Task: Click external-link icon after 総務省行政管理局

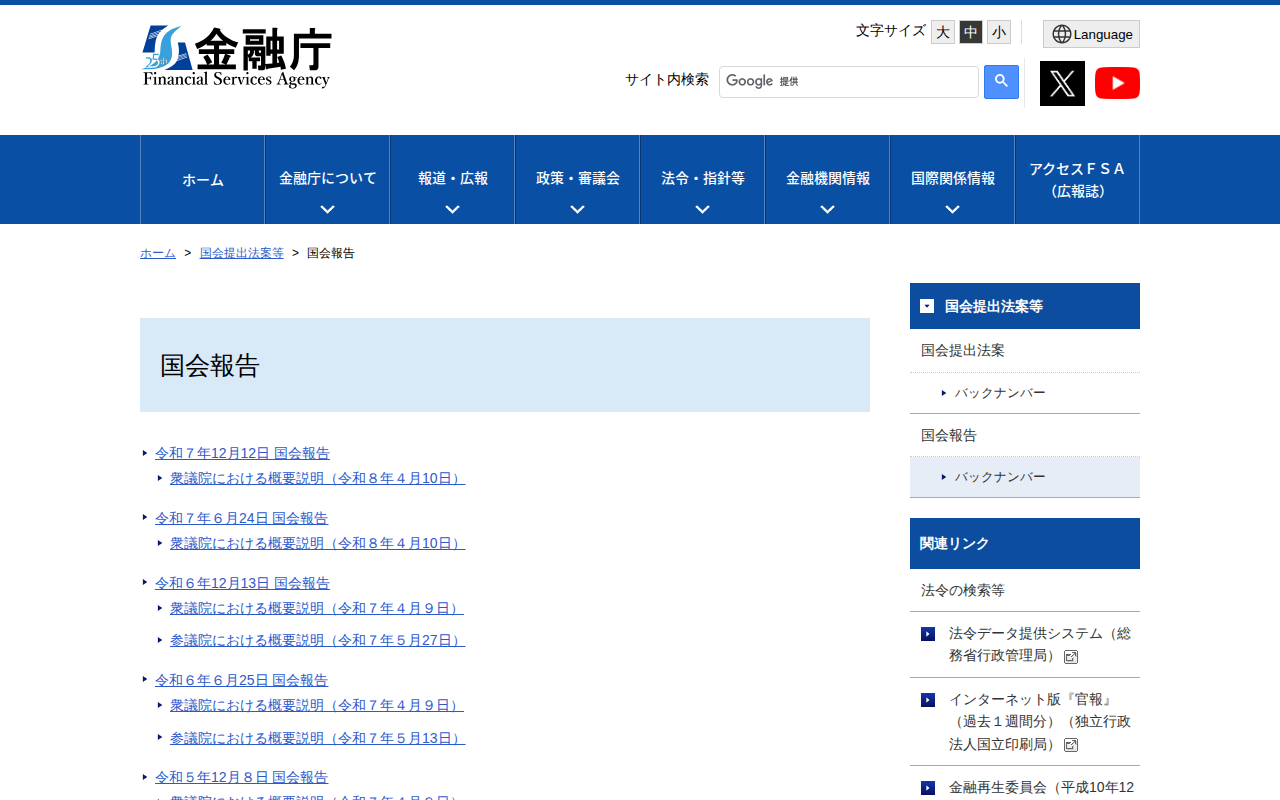Action: 1071,657
